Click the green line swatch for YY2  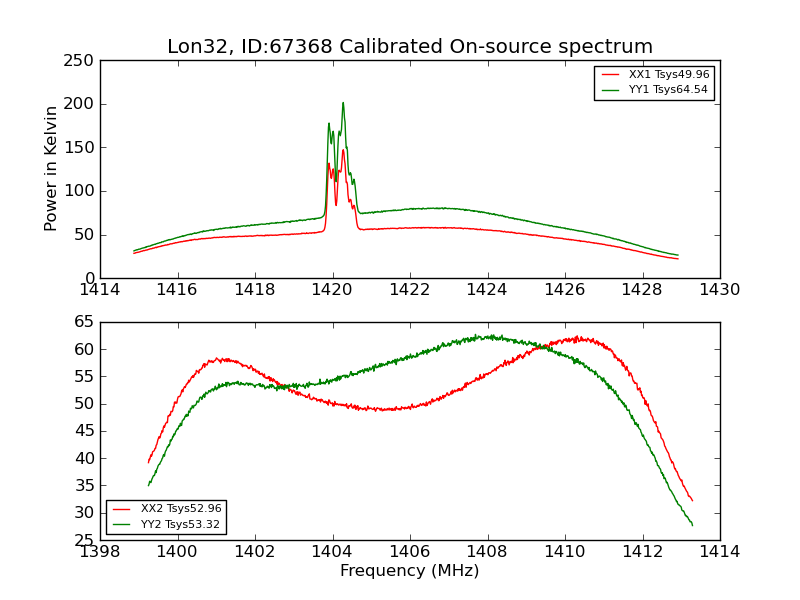pyautogui.click(x=122, y=524)
